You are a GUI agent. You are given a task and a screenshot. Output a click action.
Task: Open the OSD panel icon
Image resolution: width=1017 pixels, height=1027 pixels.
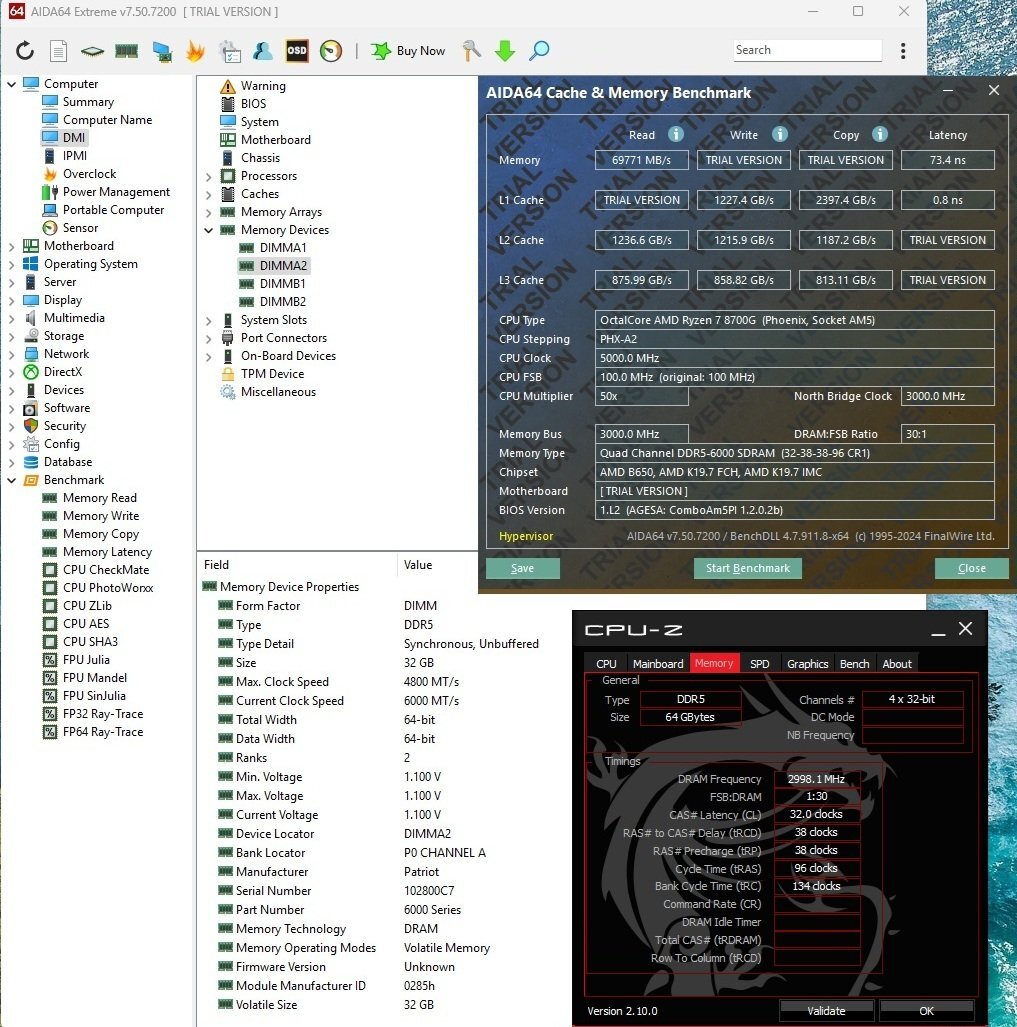(297, 50)
